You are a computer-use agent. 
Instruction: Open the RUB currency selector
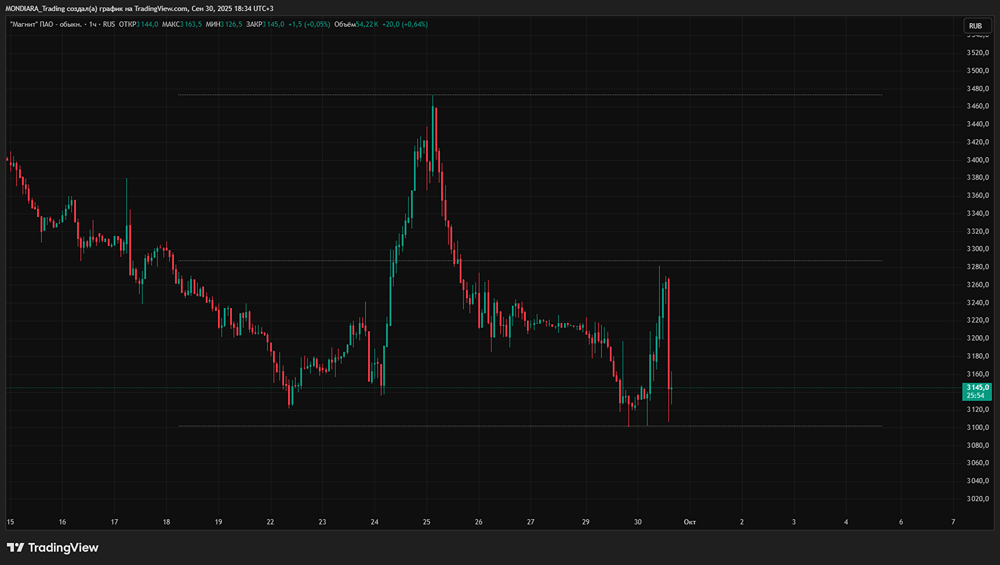[x=976, y=26]
